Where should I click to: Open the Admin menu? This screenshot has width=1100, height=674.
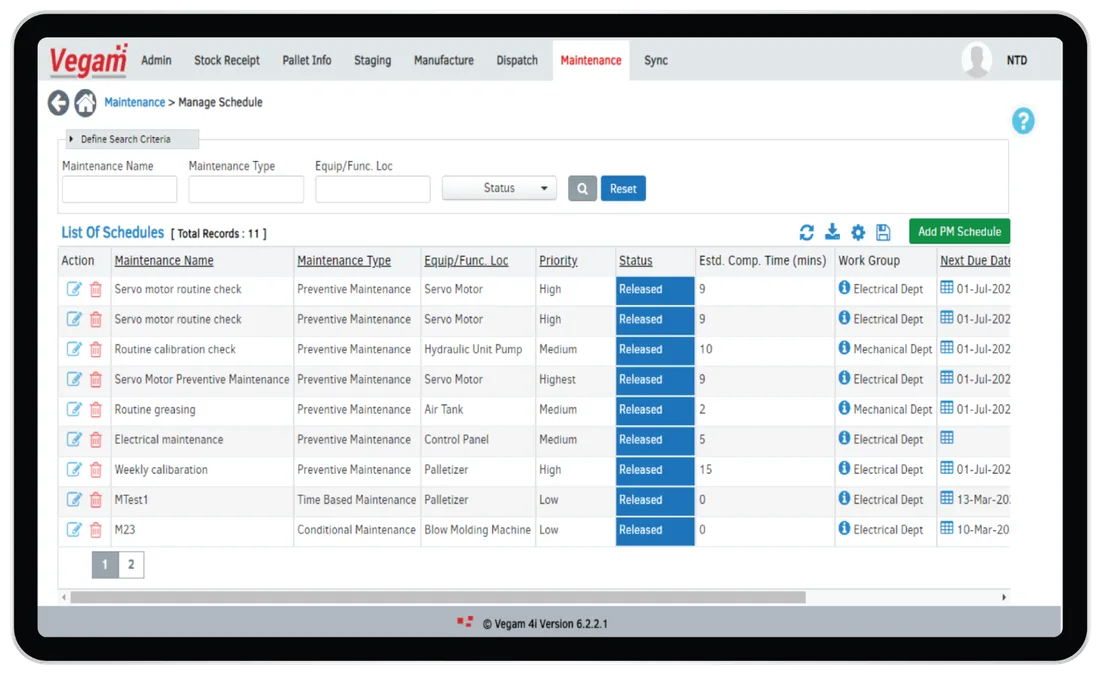[x=156, y=60]
